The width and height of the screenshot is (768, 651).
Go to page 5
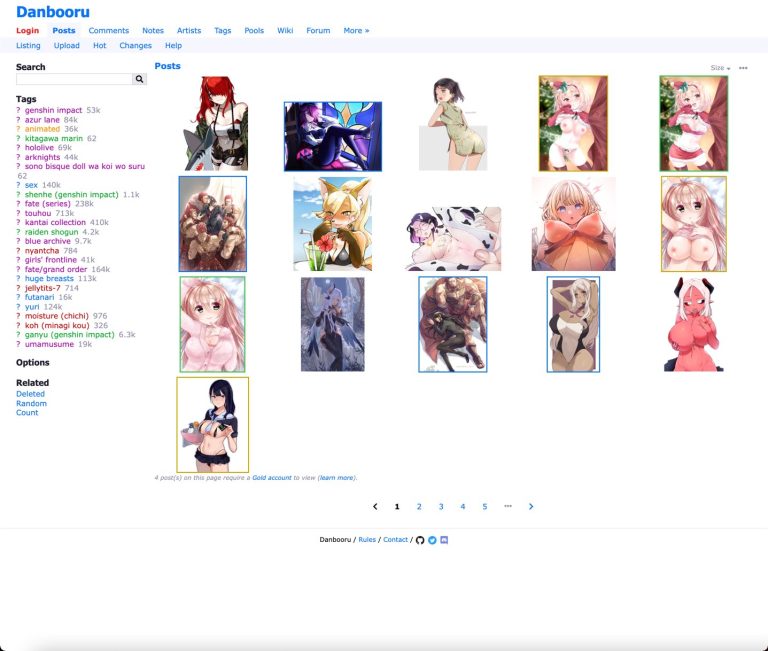tap(485, 506)
